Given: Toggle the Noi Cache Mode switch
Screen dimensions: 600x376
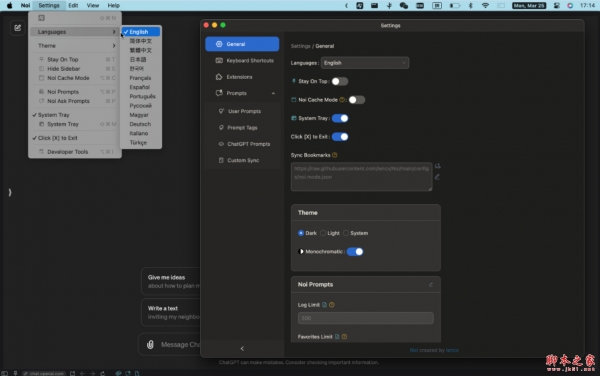Looking at the screenshot, I should [357, 100].
